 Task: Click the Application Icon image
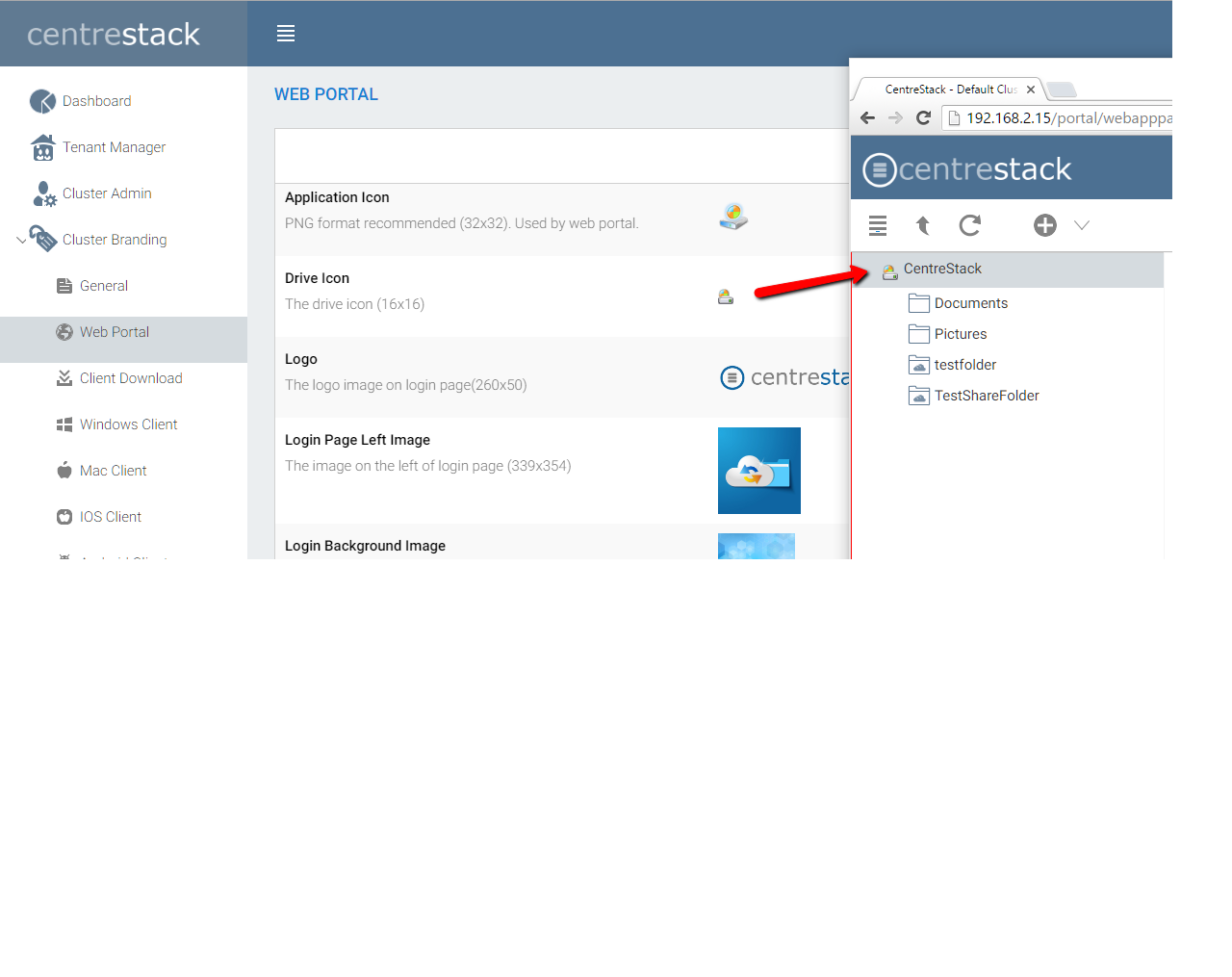(x=733, y=216)
